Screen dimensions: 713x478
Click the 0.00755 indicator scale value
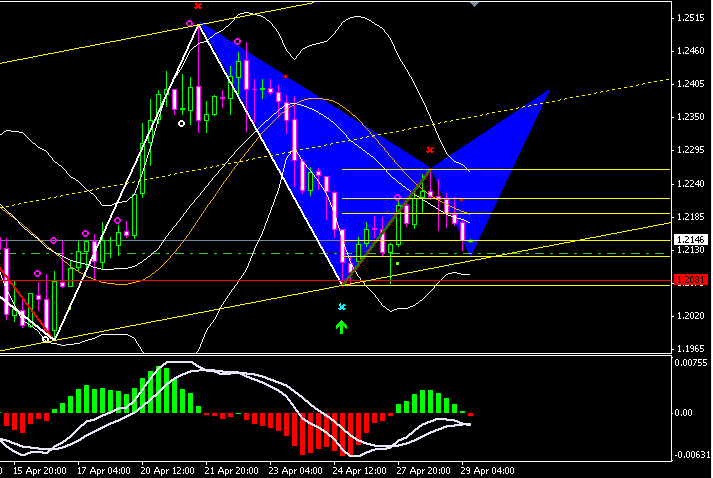pyautogui.click(x=691, y=362)
